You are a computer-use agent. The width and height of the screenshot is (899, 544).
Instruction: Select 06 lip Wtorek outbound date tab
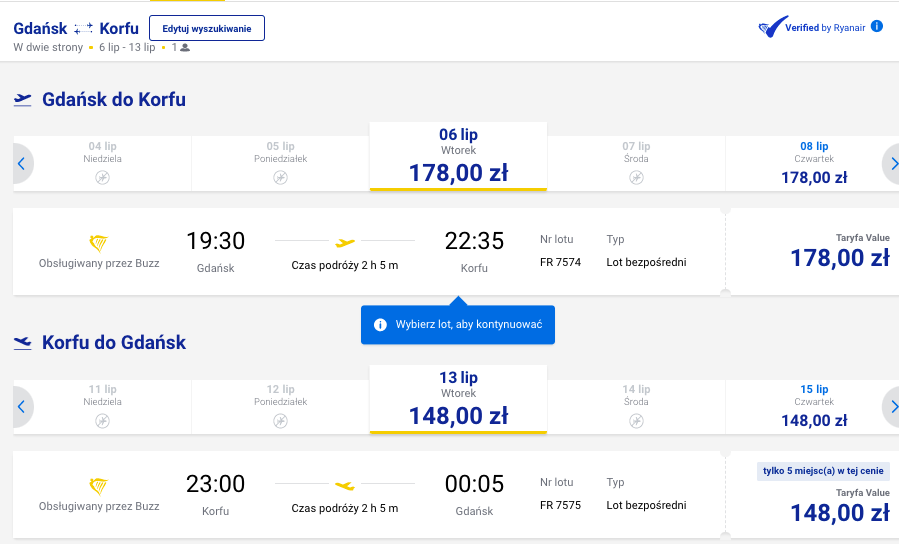pyautogui.click(x=458, y=156)
